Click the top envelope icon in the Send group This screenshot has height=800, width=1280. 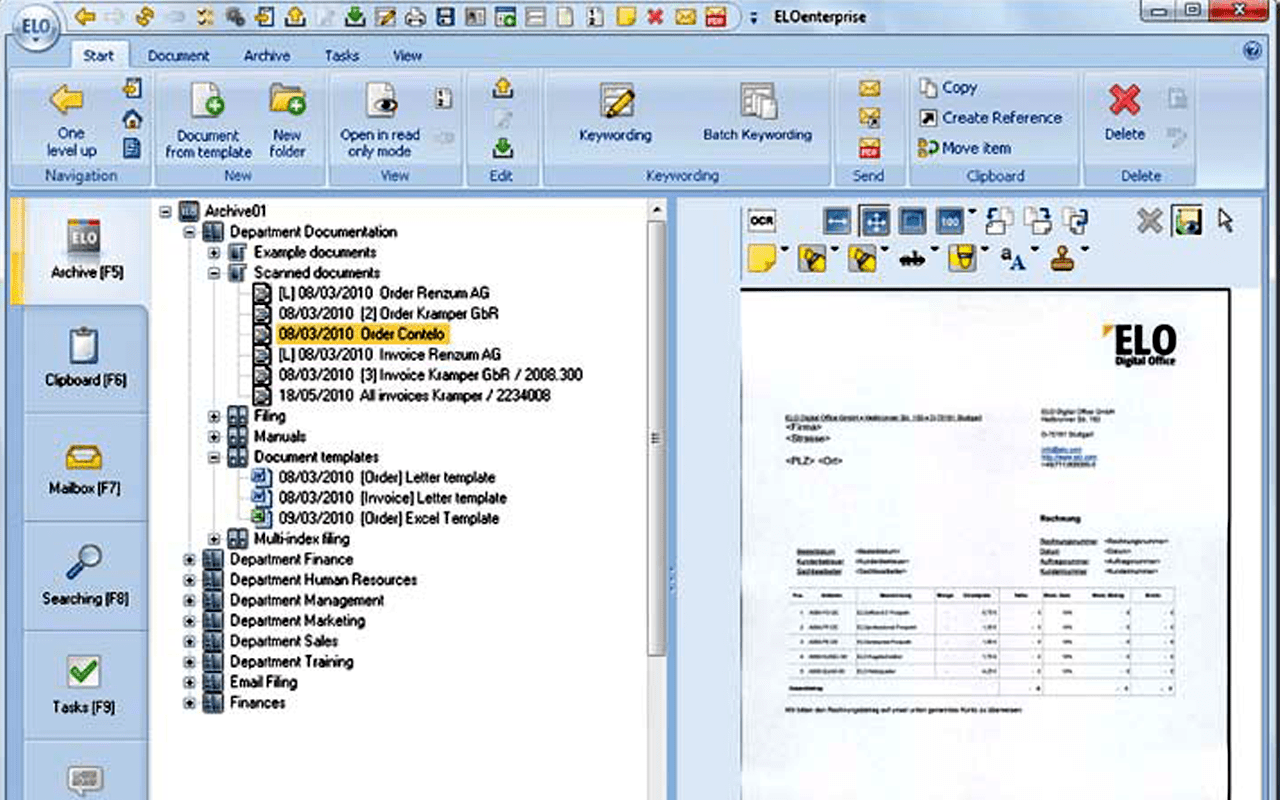tap(869, 88)
